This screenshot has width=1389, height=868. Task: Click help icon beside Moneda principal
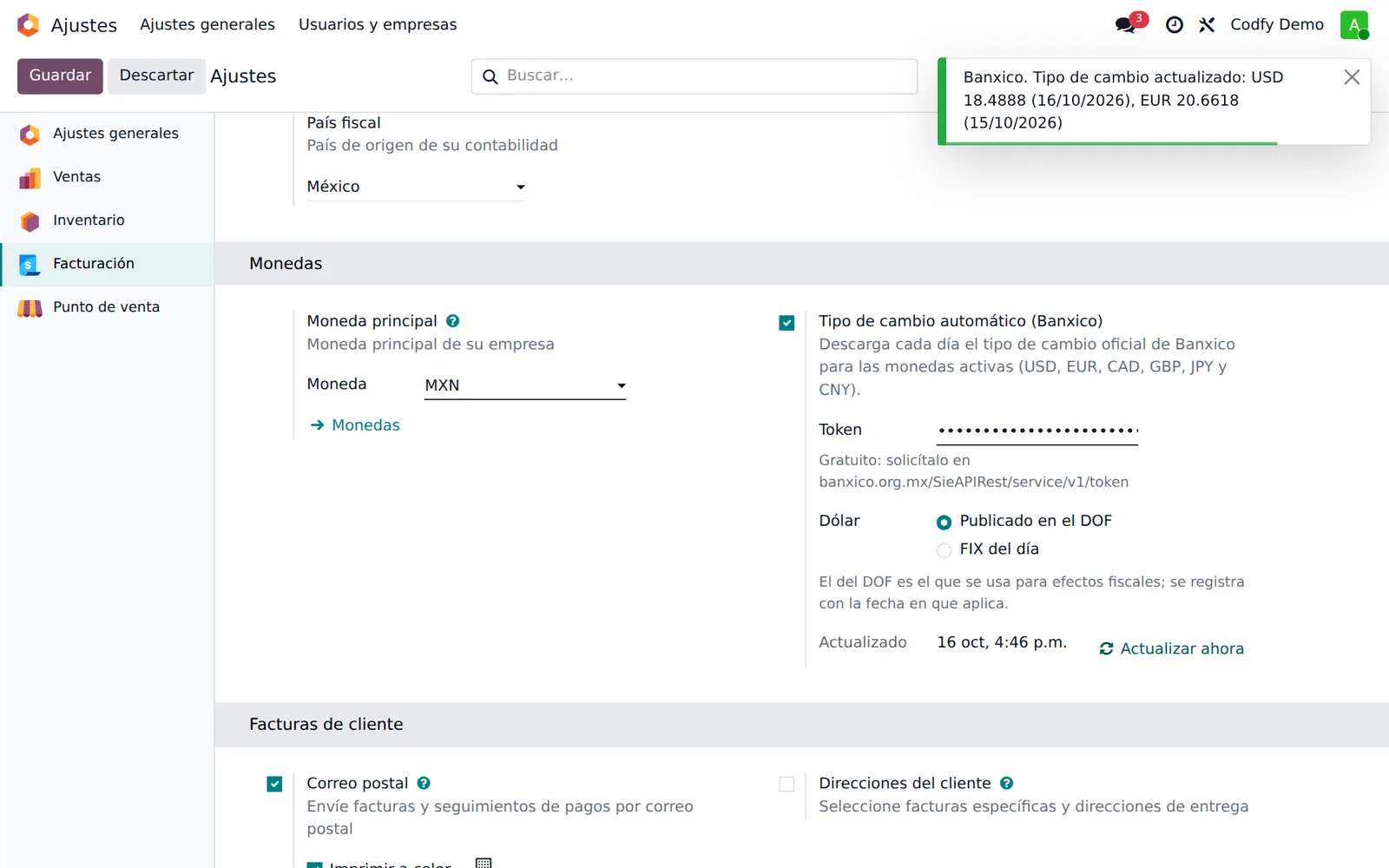point(453,321)
